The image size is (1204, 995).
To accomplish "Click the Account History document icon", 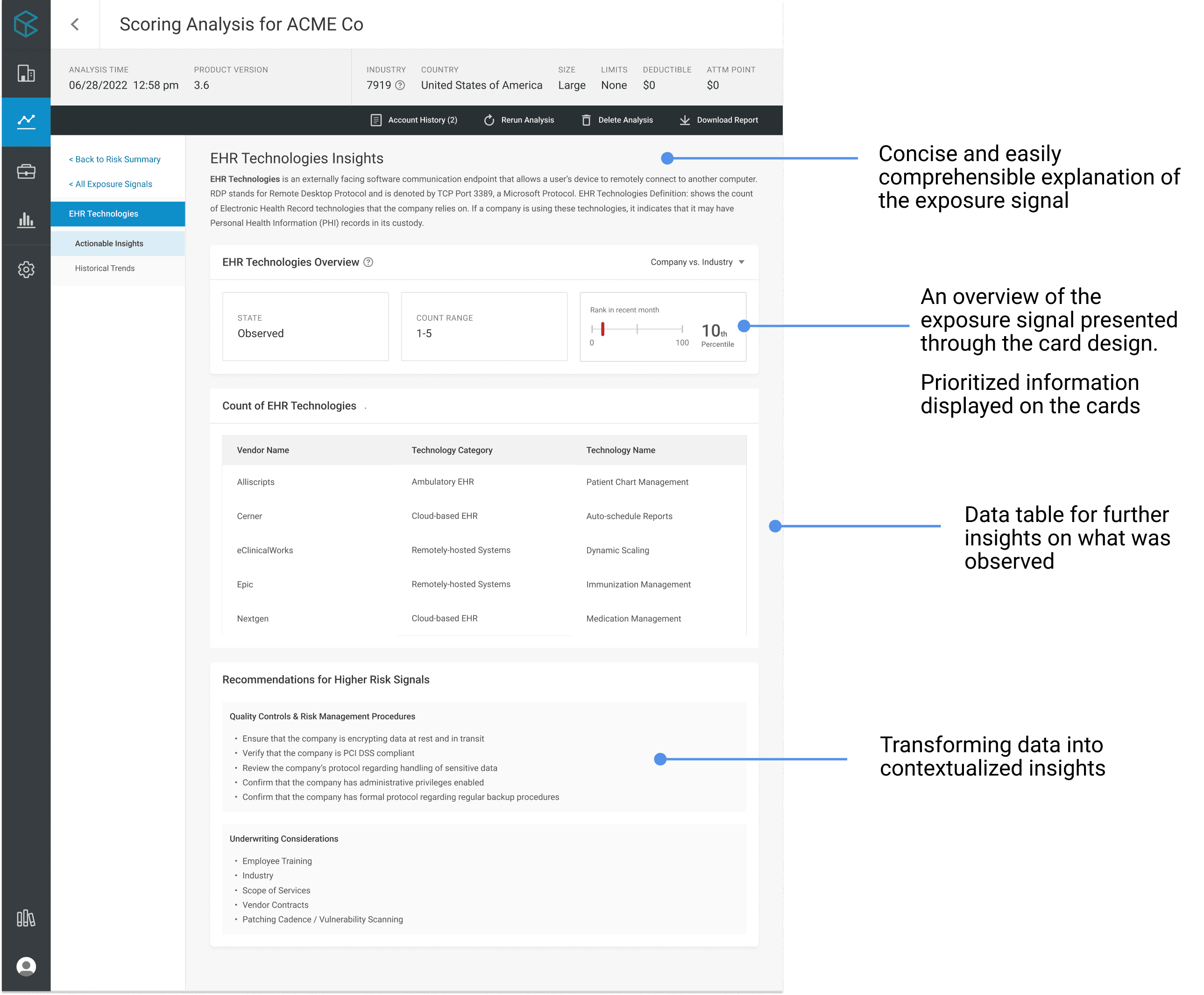I will 376,120.
